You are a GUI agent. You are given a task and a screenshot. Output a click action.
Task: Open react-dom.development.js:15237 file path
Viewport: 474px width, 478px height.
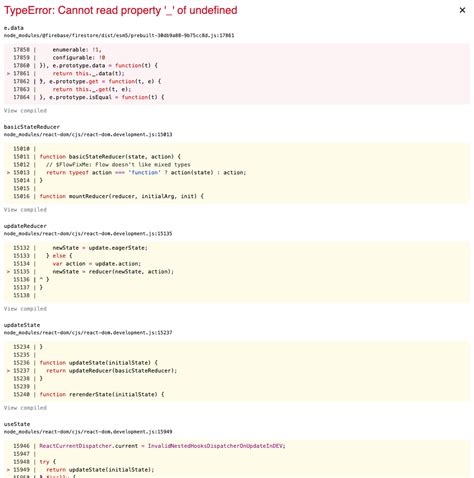88,333
